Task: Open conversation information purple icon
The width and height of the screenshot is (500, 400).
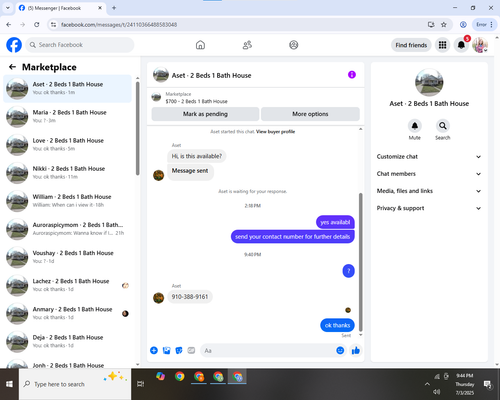Action: point(352,75)
